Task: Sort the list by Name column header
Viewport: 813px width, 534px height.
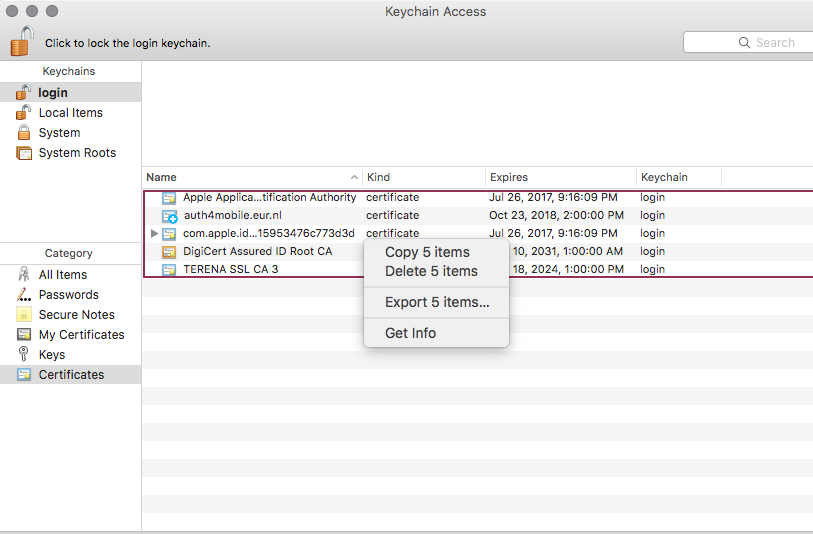Action: 252,177
